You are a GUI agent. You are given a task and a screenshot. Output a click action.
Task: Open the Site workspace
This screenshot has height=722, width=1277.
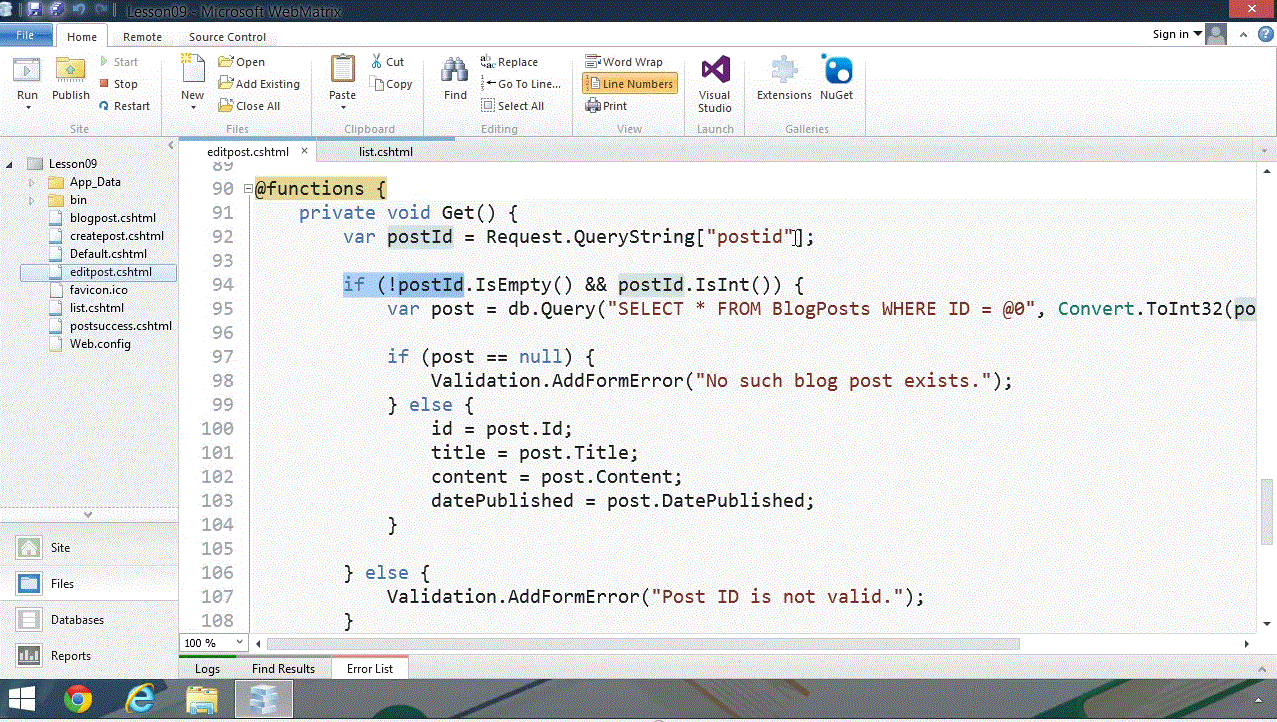click(x=89, y=548)
